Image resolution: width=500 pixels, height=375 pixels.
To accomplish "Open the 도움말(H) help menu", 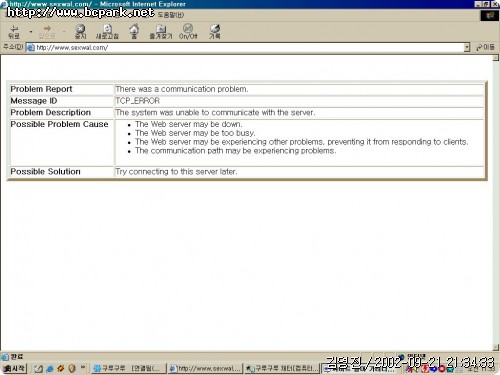I will (x=171, y=15).
